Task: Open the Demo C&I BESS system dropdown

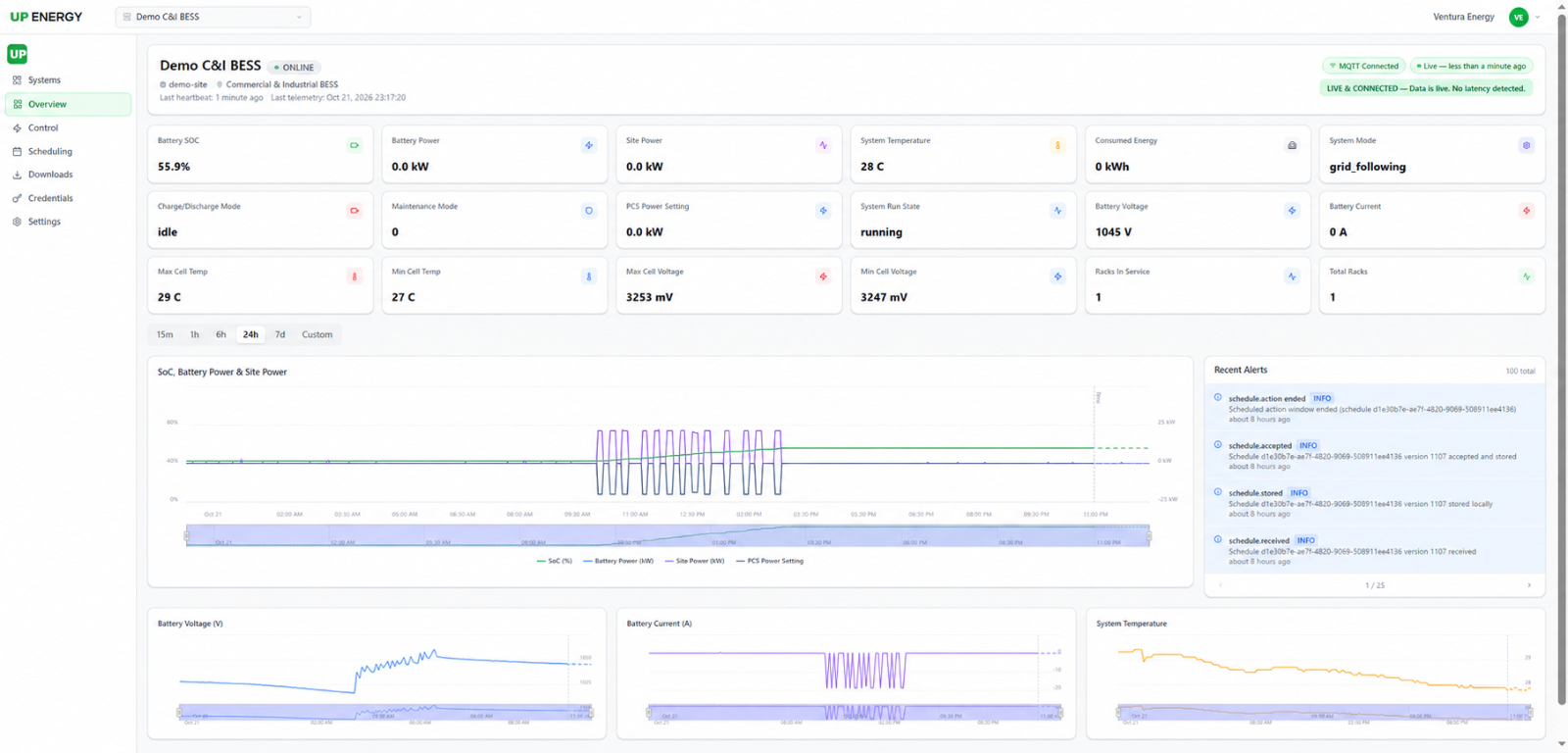Action: [x=213, y=17]
